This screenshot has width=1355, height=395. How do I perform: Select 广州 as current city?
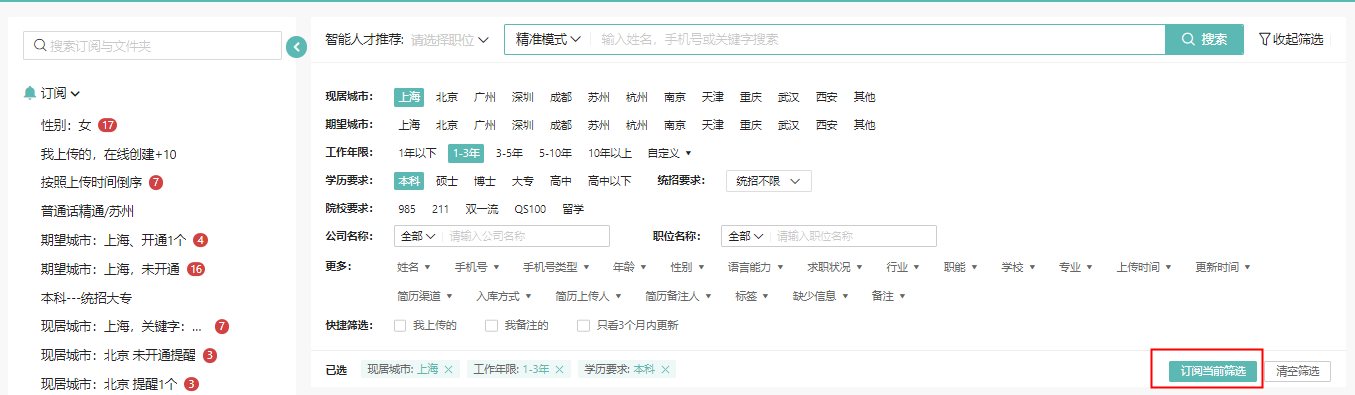point(485,97)
